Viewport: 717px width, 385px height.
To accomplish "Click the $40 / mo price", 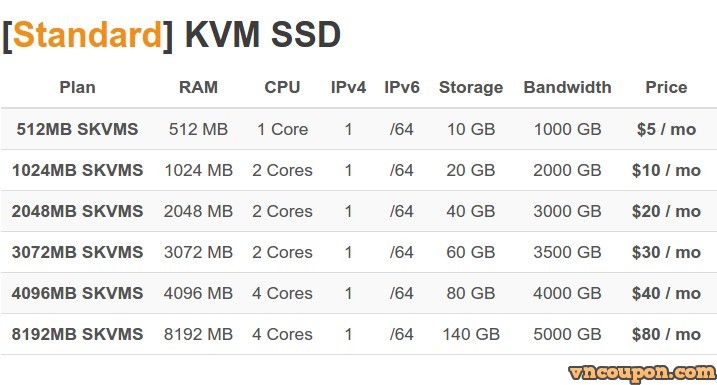I will (666, 293).
